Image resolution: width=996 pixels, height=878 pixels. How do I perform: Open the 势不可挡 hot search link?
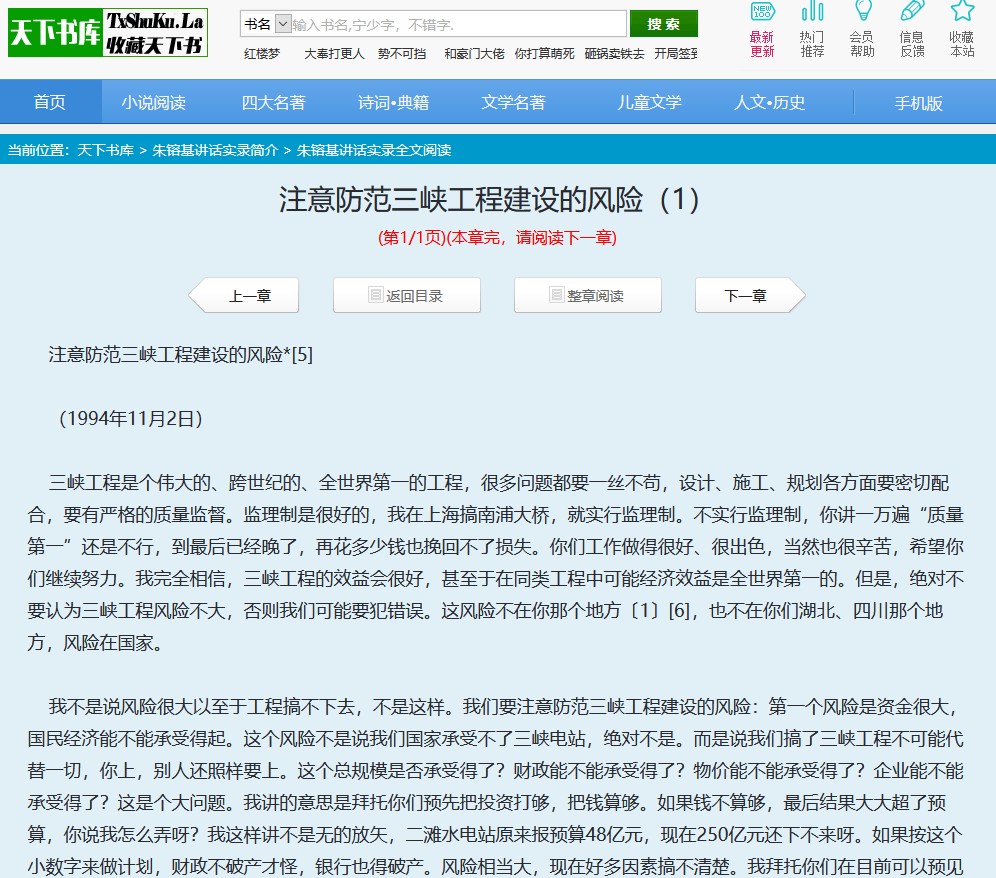tap(401, 54)
